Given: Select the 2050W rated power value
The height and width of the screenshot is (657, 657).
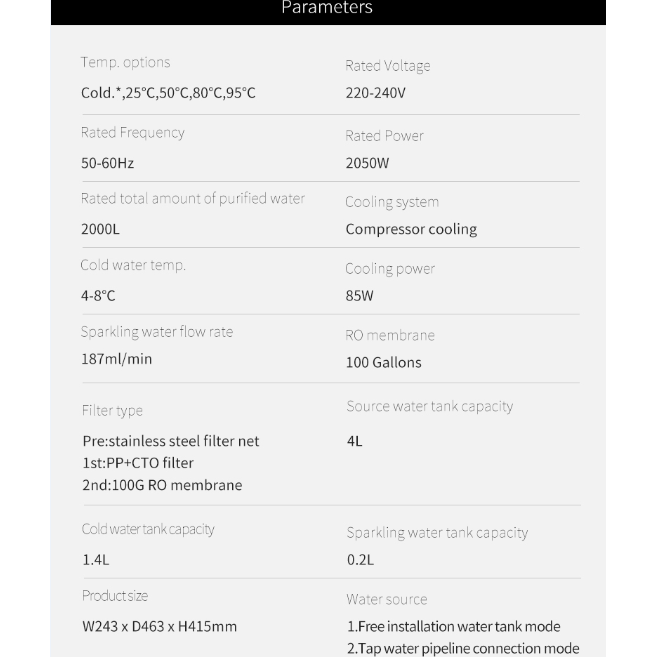Looking at the screenshot, I should (367, 162).
